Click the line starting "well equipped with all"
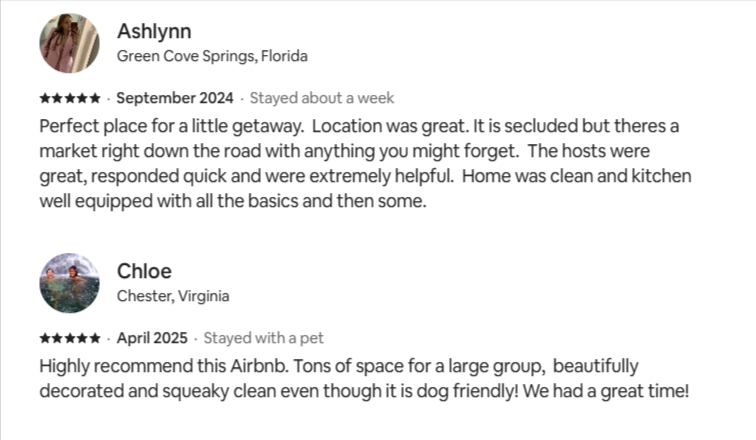Viewport: 756px width, 440px height. (x=233, y=200)
